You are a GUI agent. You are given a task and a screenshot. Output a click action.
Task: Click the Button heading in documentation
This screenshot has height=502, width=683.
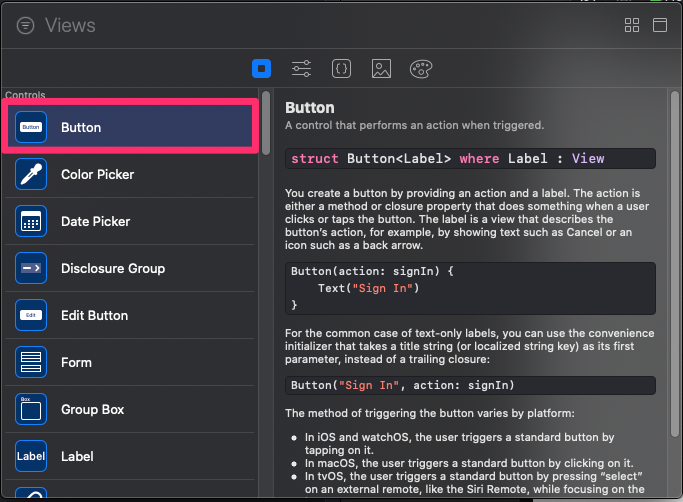coord(310,108)
